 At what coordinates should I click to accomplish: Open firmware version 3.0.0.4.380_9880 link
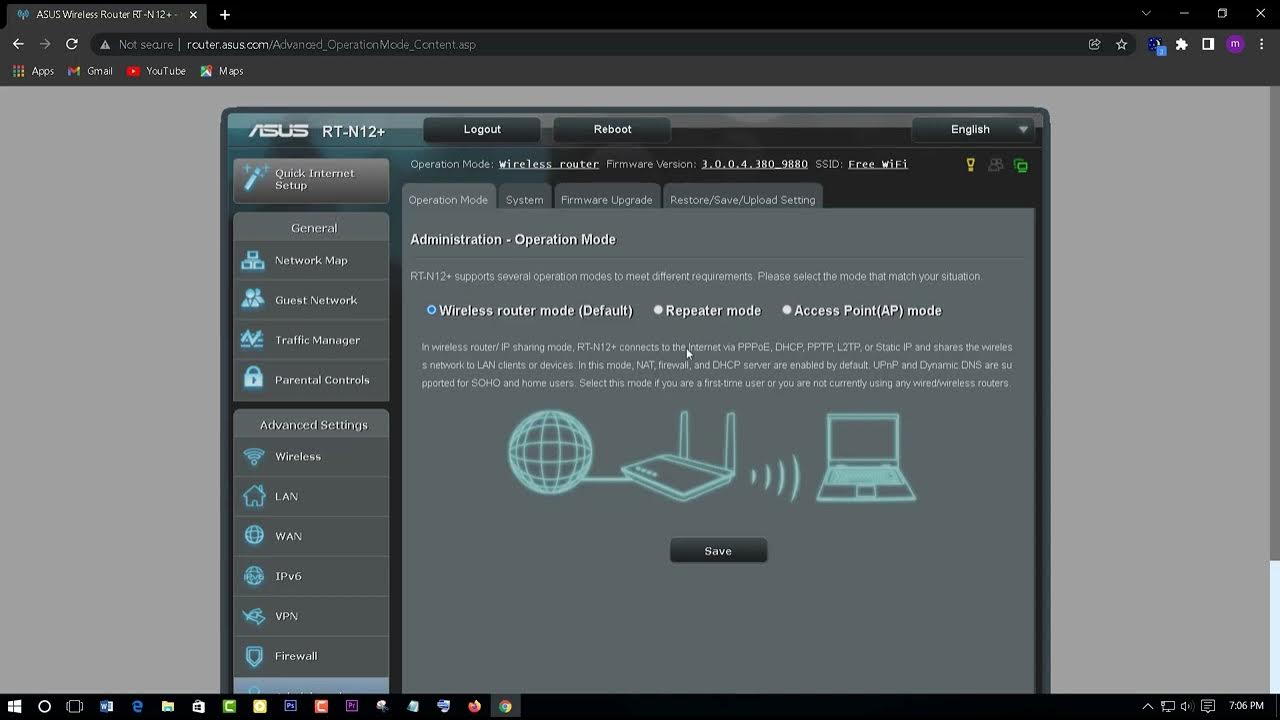point(754,164)
